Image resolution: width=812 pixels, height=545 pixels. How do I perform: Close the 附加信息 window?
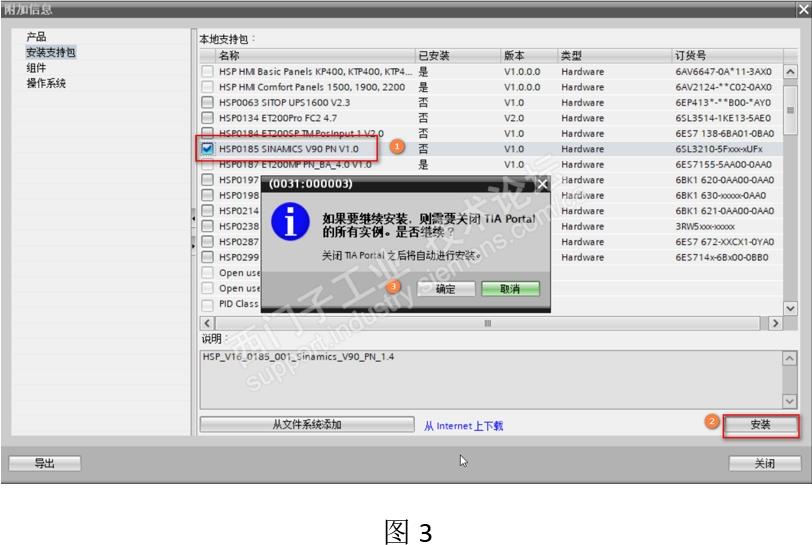pos(803,9)
